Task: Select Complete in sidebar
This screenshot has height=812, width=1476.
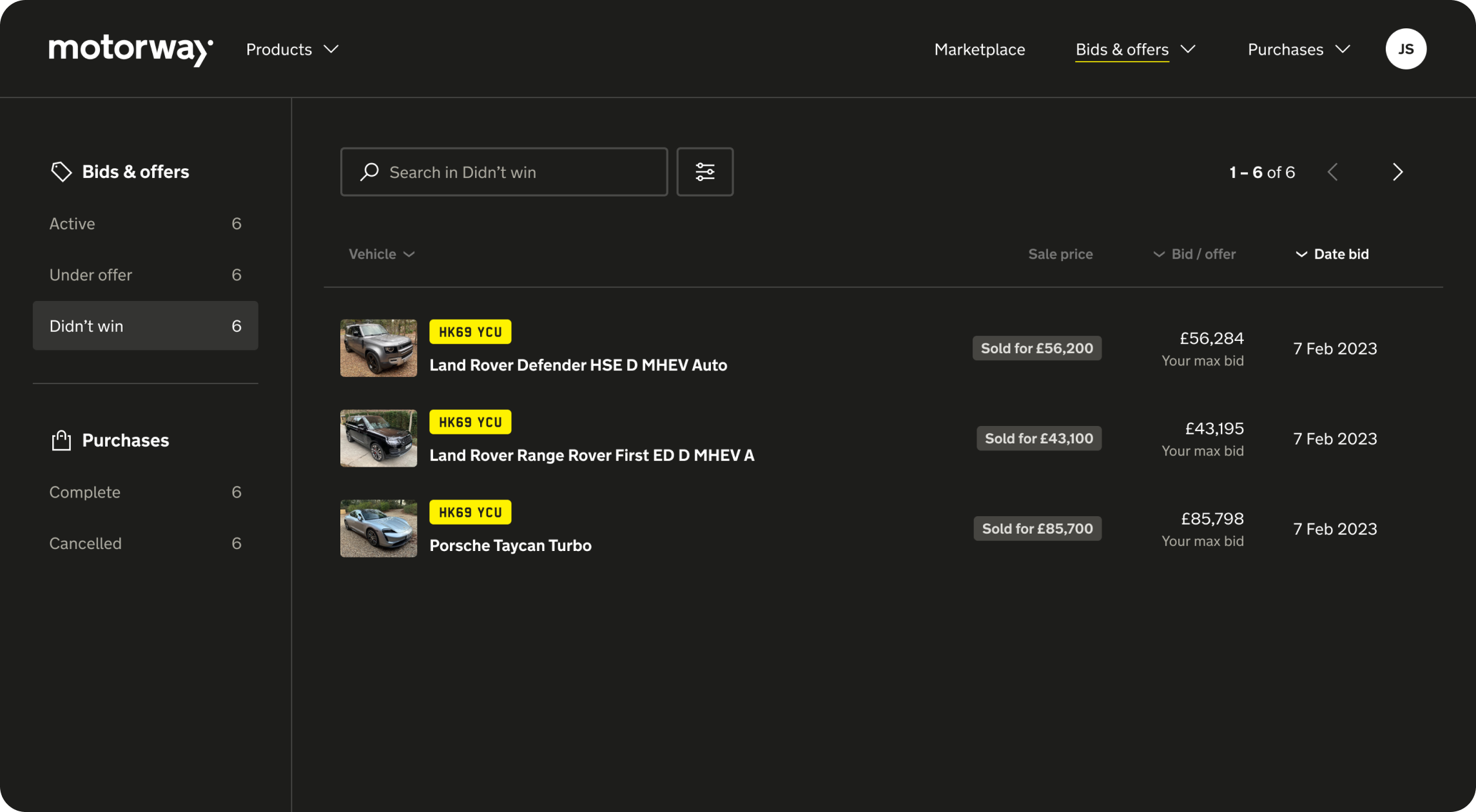Action: (146, 492)
